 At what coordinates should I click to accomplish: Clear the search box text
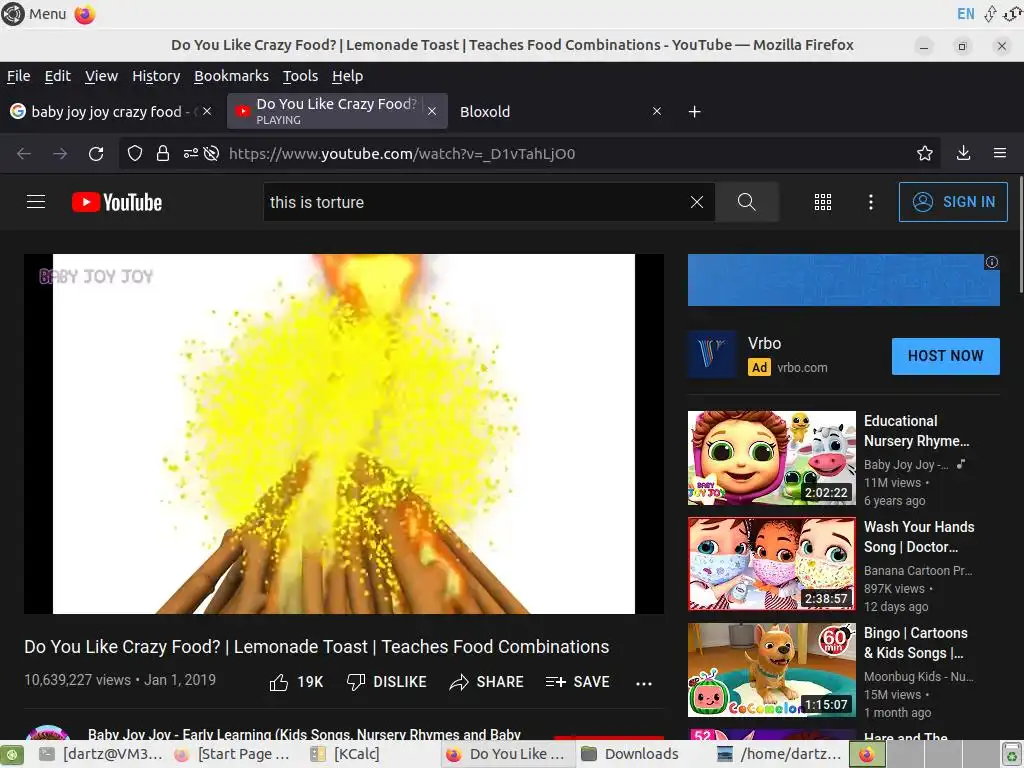(697, 202)
